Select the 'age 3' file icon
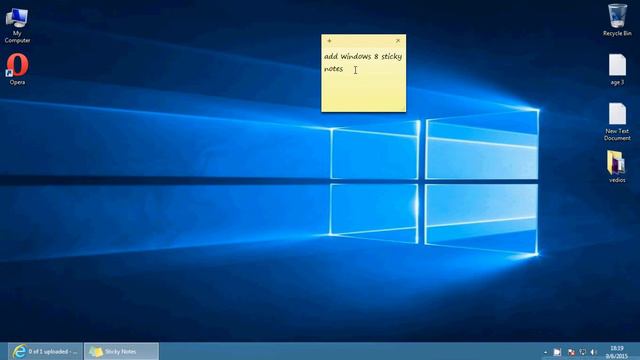640x360 pixels. pos(617,69)
